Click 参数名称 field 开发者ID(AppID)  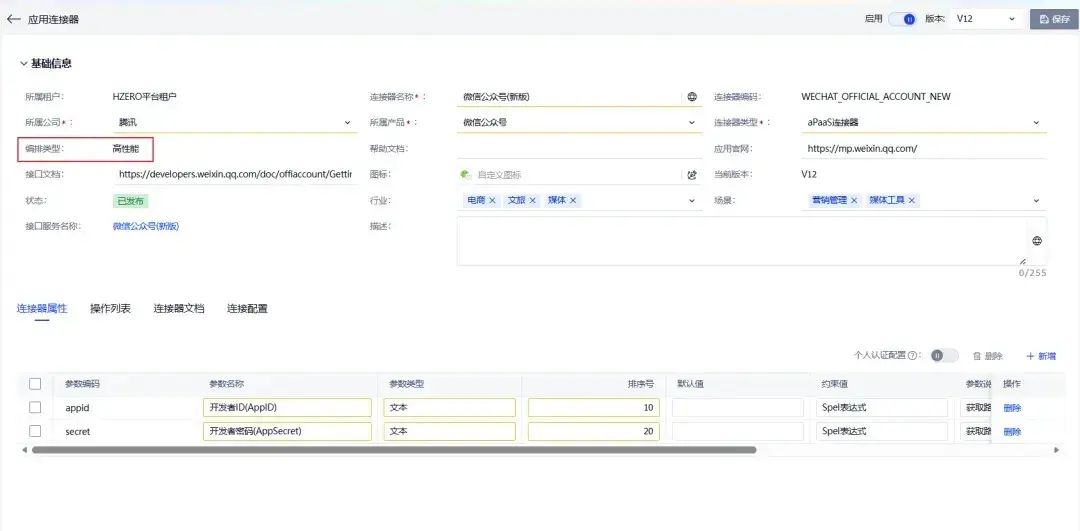[287, 408]
